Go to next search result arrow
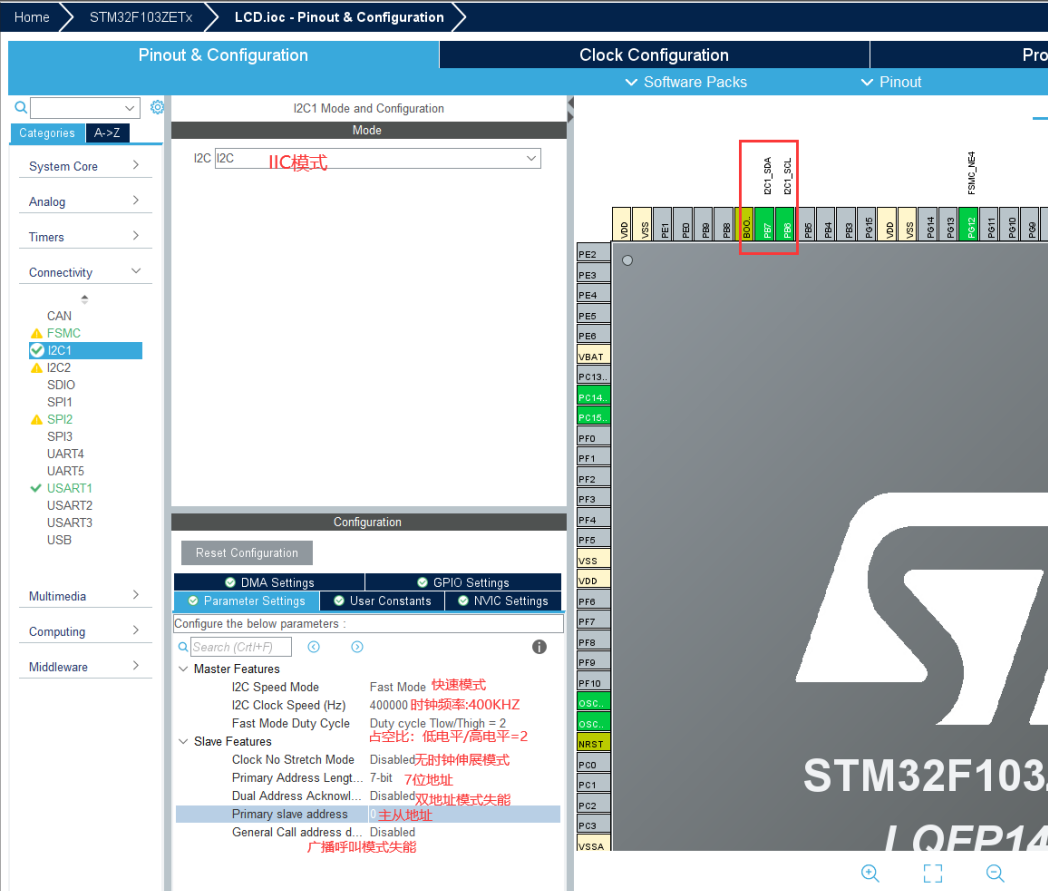 [x=357, y=646]
